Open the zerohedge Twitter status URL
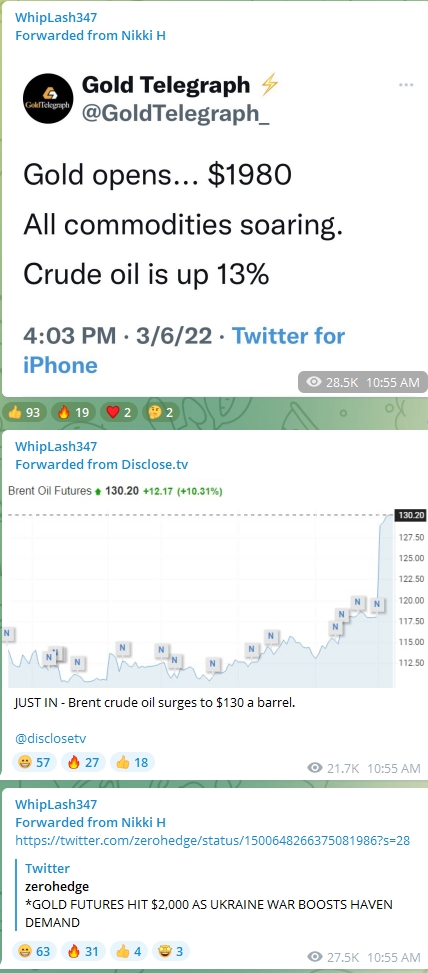This screenshot has width=428, height=973. (x=212, y=840)
